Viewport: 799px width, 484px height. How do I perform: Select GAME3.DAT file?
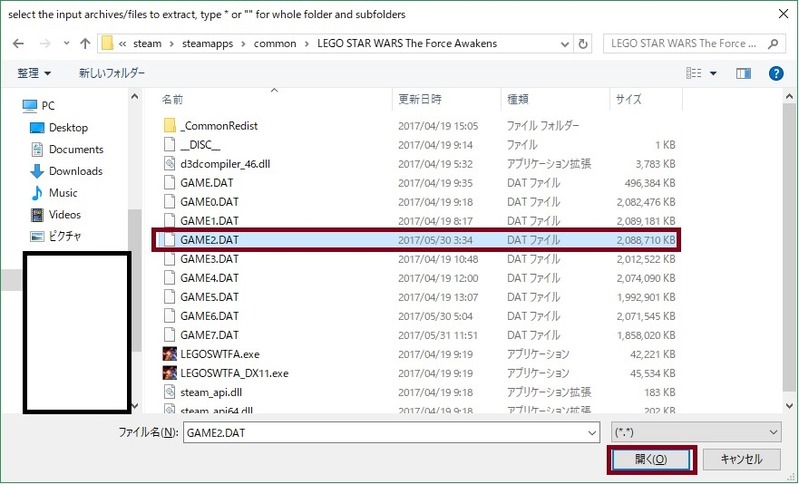pos(209,259)
